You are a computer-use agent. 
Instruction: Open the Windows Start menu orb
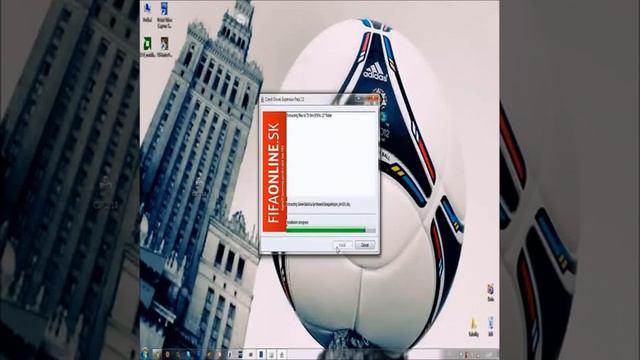(145, 354)
